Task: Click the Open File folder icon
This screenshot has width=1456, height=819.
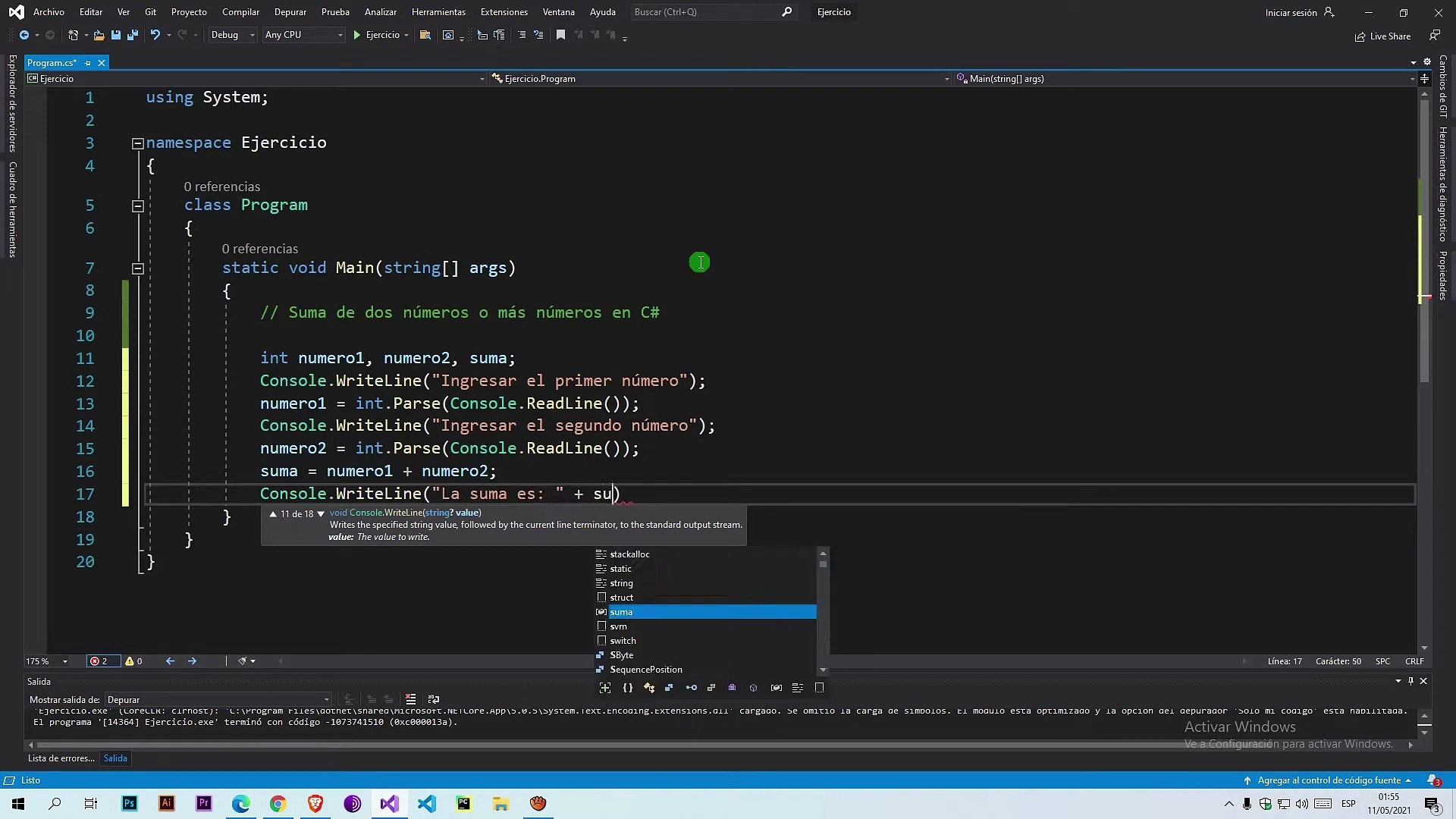Action: (99, 35)
